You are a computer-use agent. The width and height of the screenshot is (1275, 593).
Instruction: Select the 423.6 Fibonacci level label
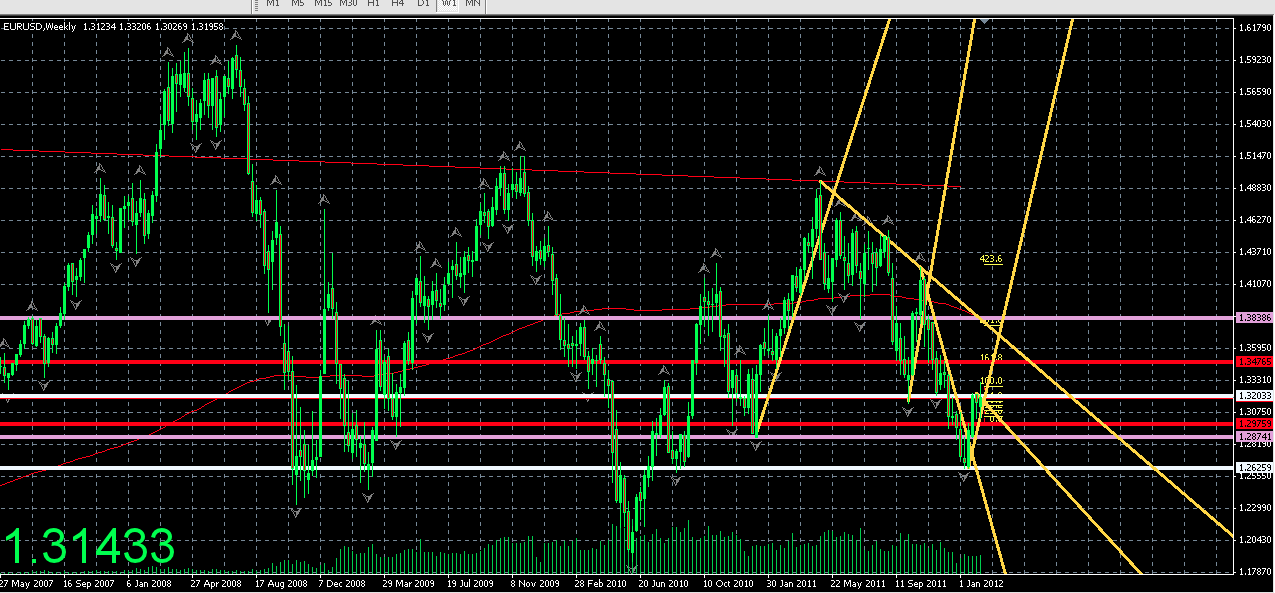[991, 258]
